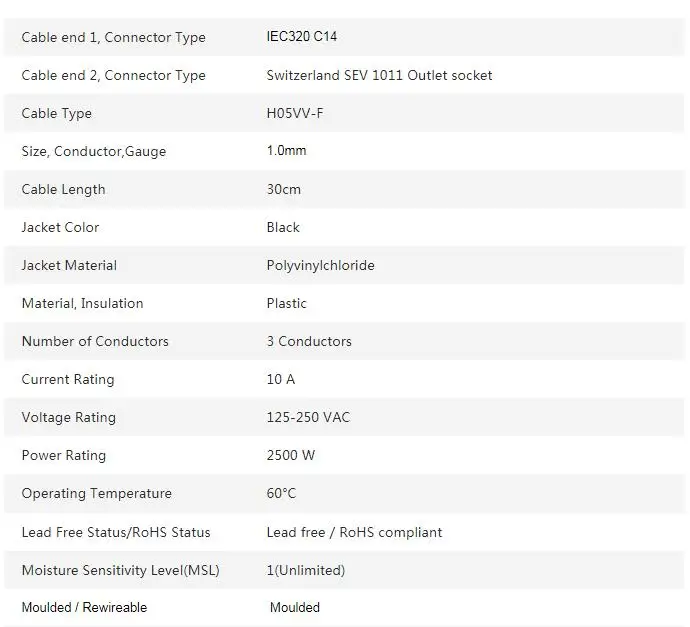Image resolution: width=690 pixels, height=627 pixels.
Task: Select the 125-250 VAC voltage value
Action: 308,417
